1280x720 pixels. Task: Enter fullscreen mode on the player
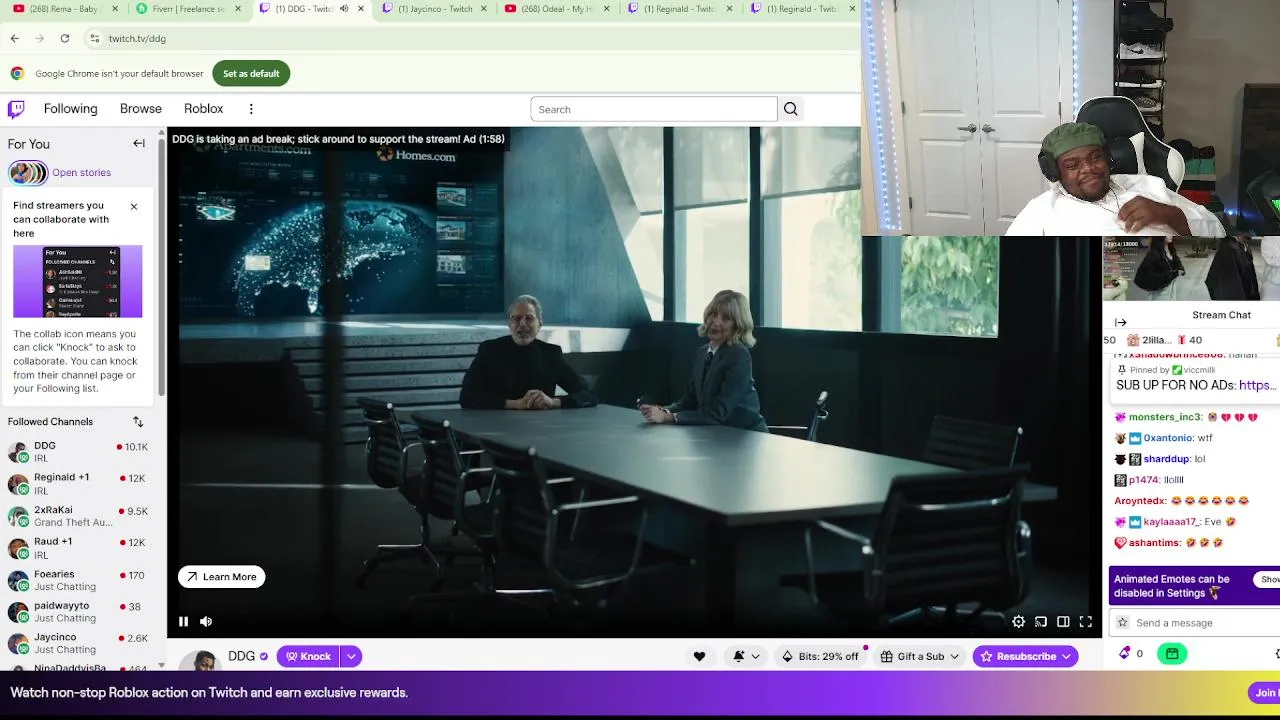point(1085,622)
